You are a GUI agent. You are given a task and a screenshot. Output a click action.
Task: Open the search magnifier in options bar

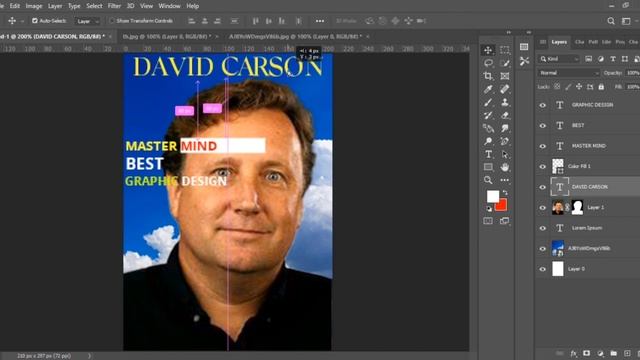tap(611, 21)
